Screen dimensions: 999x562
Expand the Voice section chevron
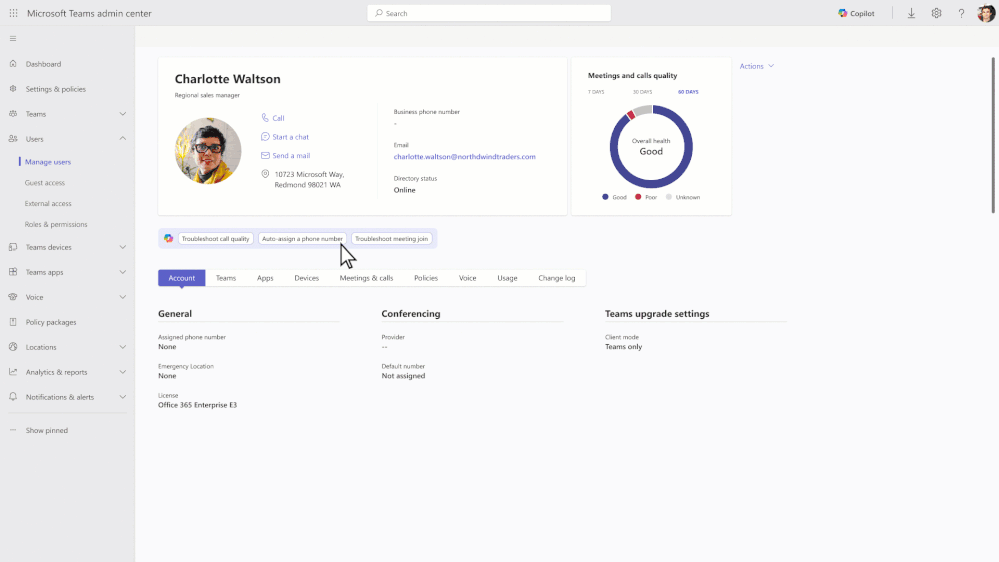(x=122, y=297)
